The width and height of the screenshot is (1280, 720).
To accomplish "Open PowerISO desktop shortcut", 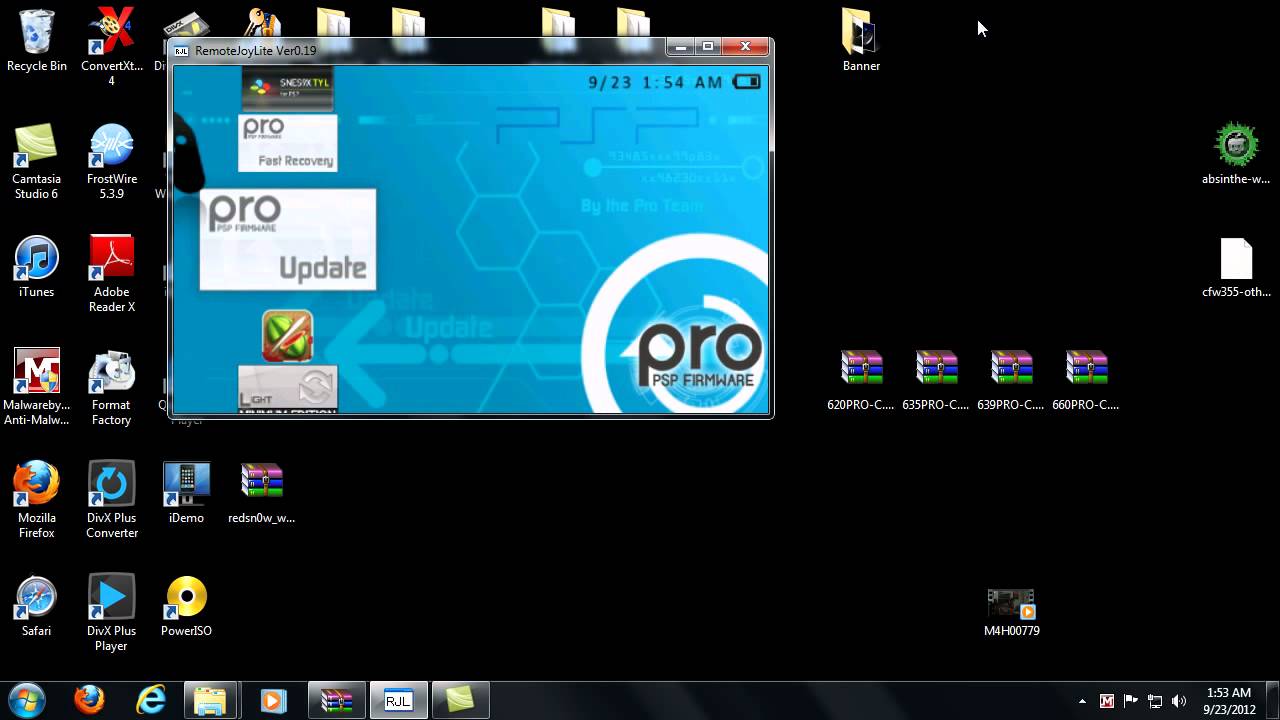I will point(186,606).
